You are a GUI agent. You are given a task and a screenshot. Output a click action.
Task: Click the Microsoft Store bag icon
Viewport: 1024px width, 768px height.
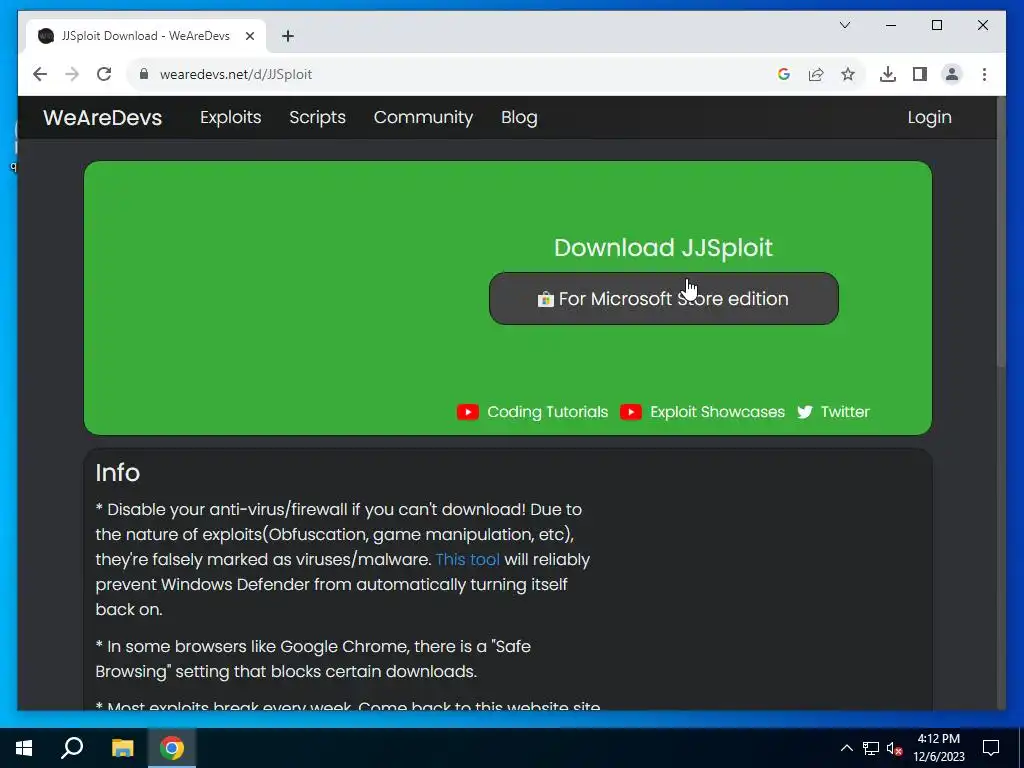pyautogui.click(x=545, y=299)
